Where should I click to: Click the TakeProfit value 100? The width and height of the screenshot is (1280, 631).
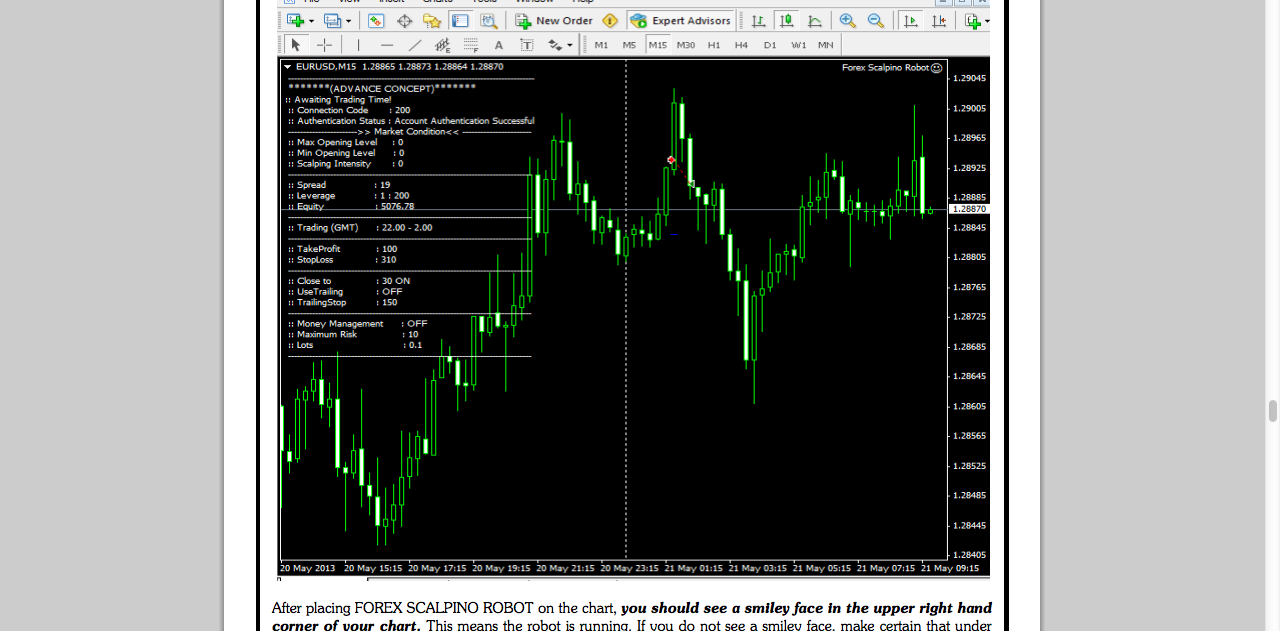389,249
